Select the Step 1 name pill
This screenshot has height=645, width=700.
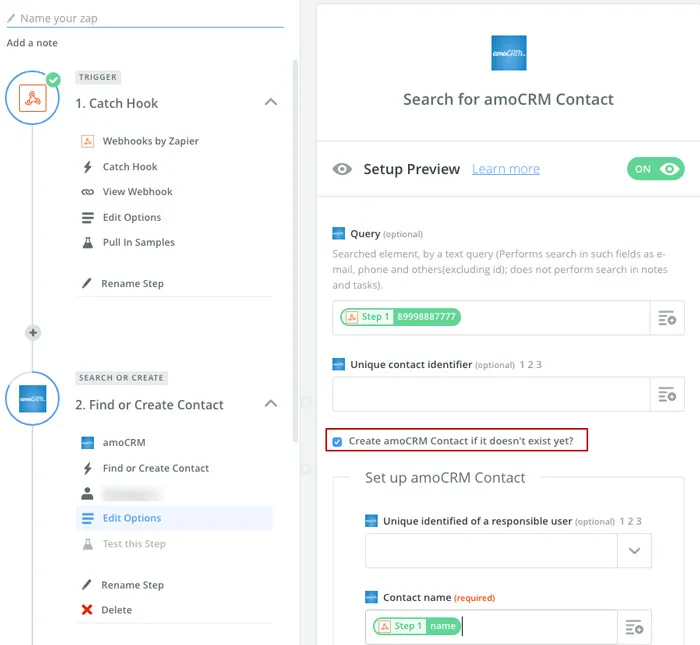coord(417,626)
